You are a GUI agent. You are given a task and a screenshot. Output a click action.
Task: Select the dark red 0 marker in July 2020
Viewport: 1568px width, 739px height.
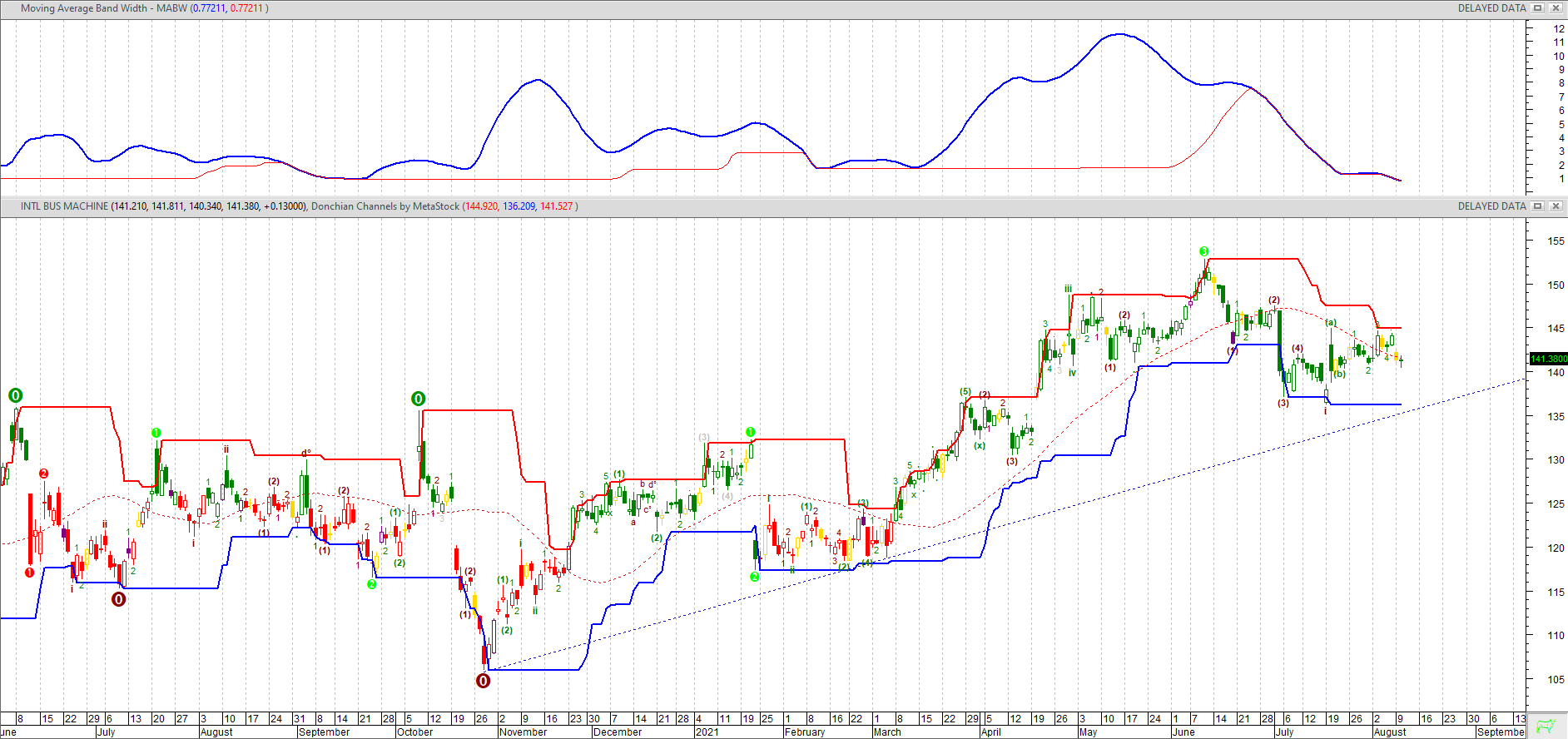(119, 599)
